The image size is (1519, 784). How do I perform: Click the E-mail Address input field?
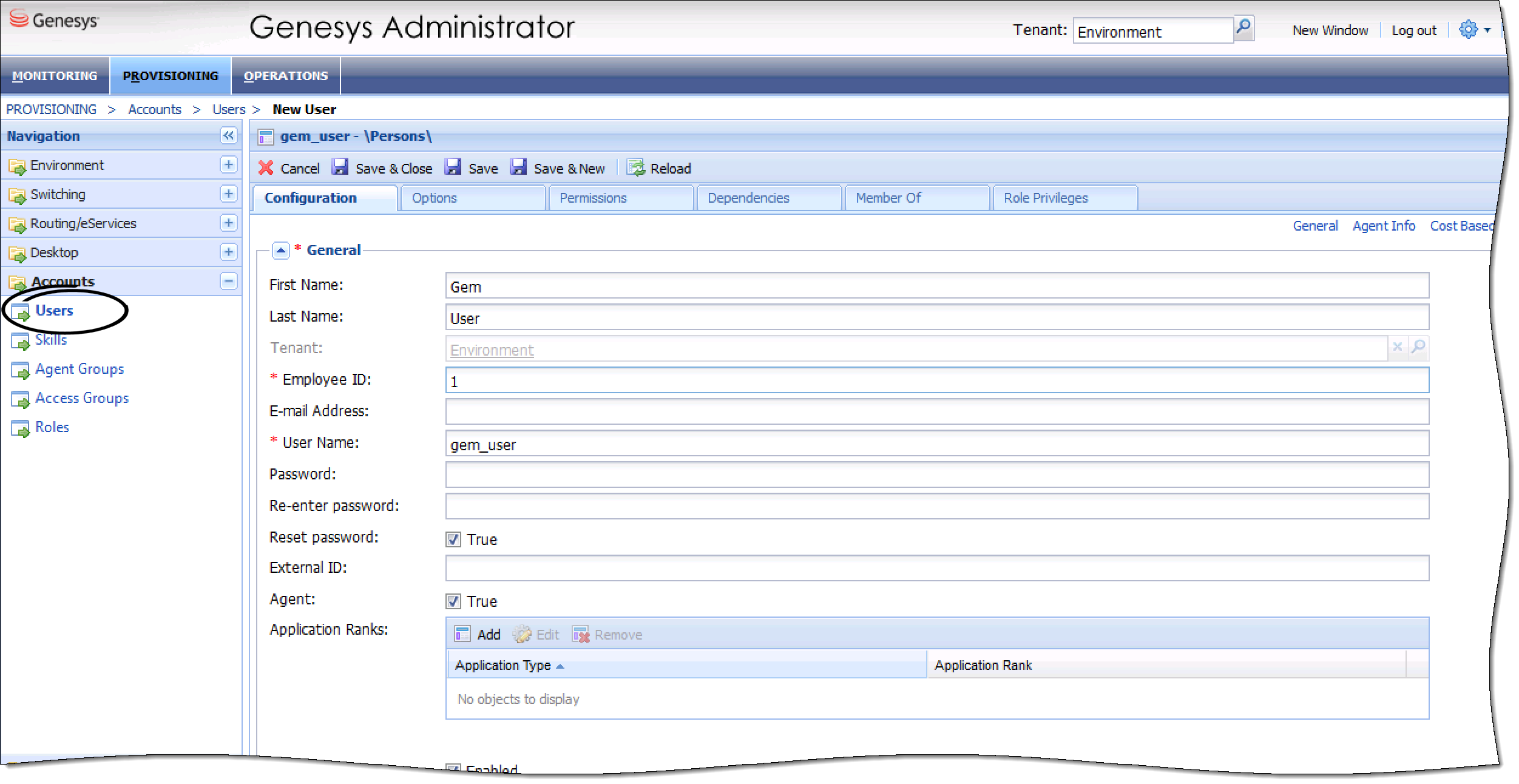(936, 411)
